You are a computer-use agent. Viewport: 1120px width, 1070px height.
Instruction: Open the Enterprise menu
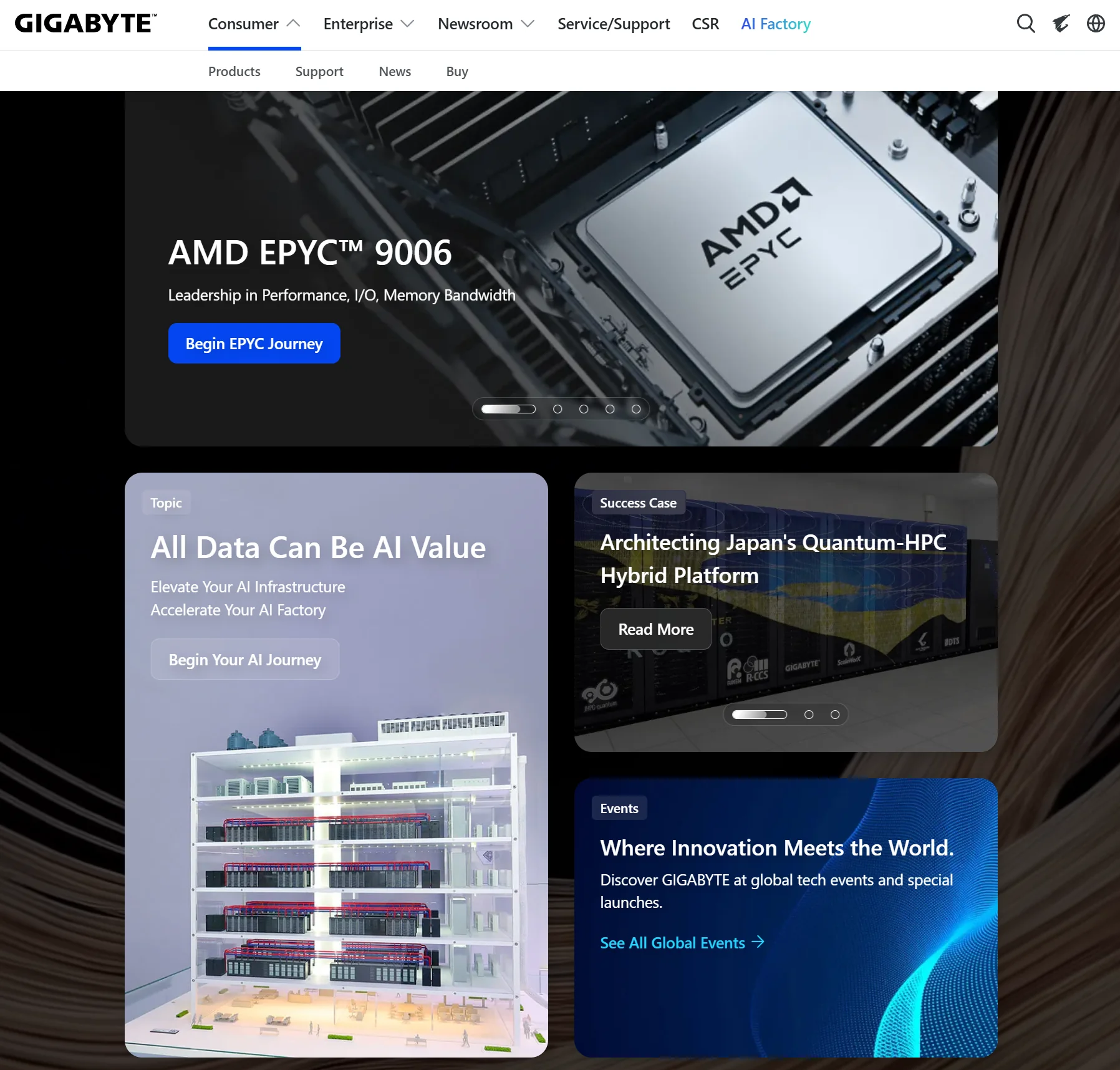tap(358, 24)
